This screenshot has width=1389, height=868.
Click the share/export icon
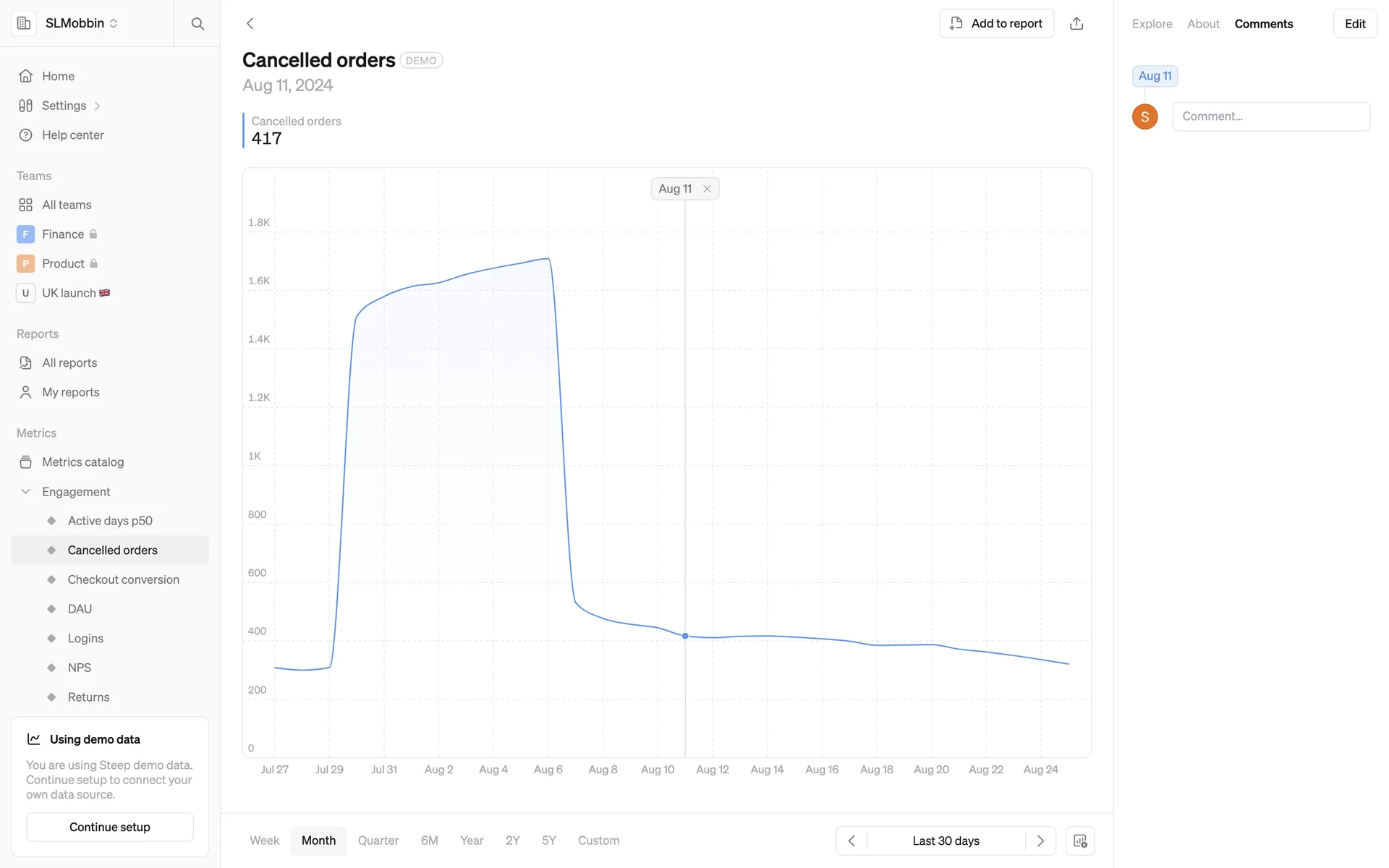point(1076,24)
